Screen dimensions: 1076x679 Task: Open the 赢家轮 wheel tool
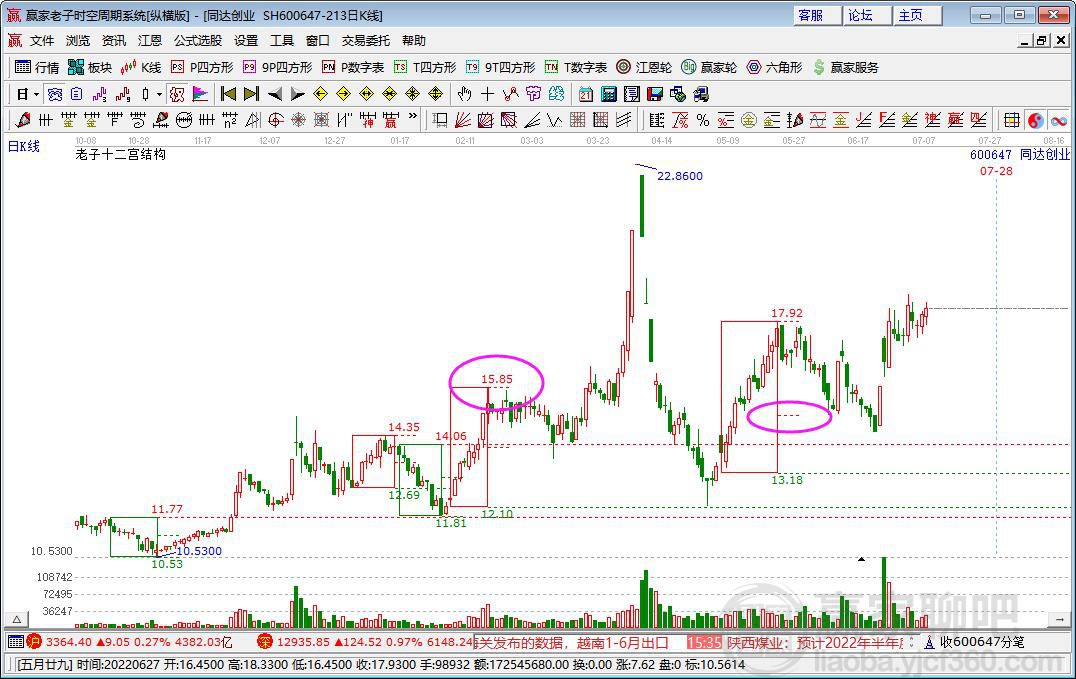pyautogui.click(x=709, y=67)
